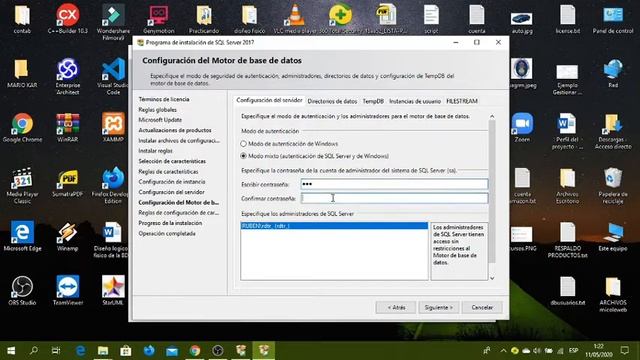Switch to Directorios de datos tab

[x=332, y=101]
